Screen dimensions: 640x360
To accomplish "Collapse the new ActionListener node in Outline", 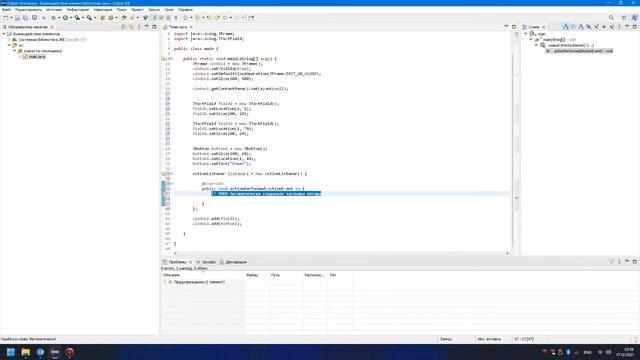I will pos(536,45).
